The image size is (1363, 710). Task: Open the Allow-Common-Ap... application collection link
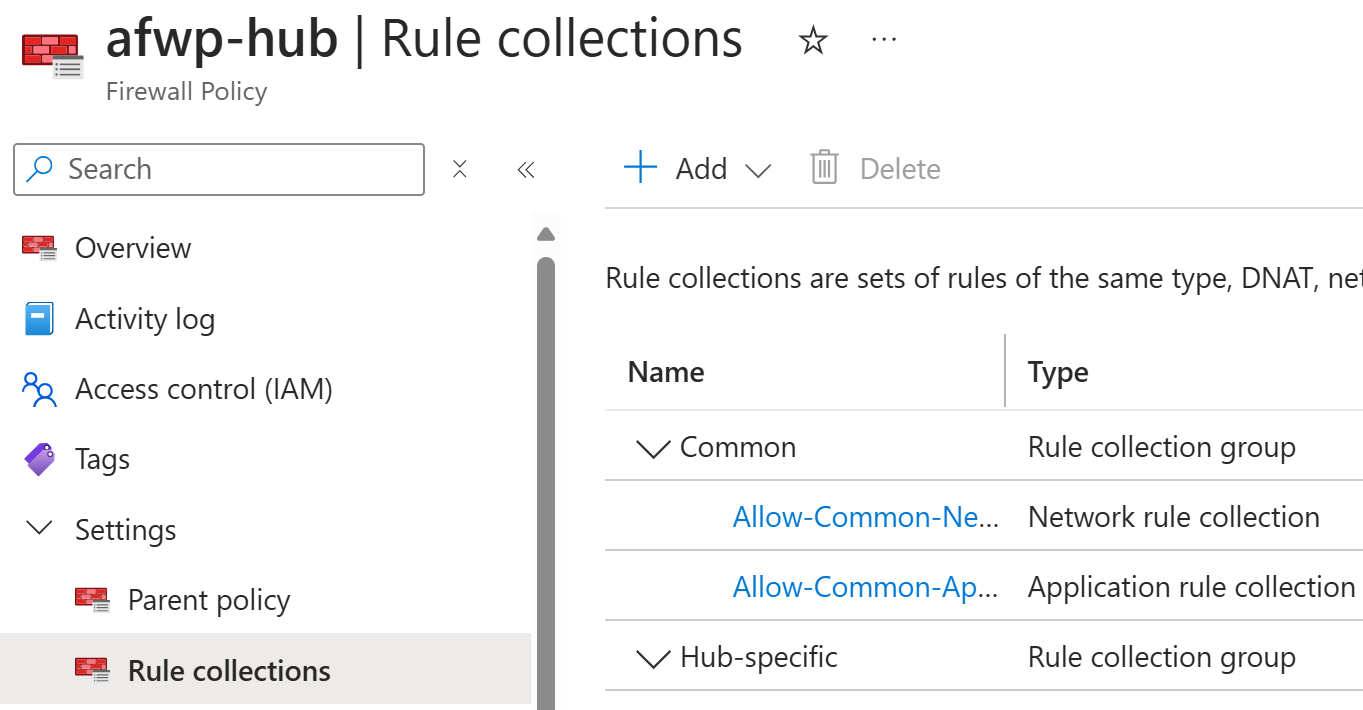(866, 587)
